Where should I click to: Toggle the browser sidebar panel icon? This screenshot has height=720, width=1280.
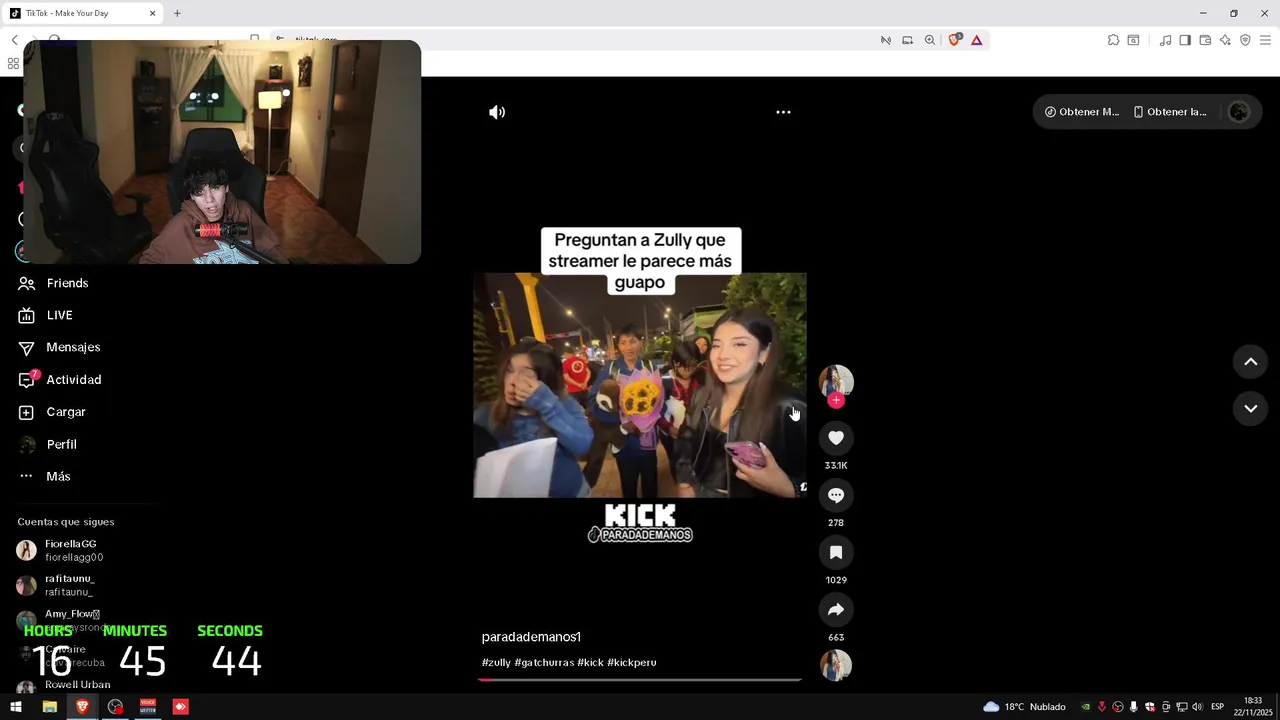point(1185,40)
